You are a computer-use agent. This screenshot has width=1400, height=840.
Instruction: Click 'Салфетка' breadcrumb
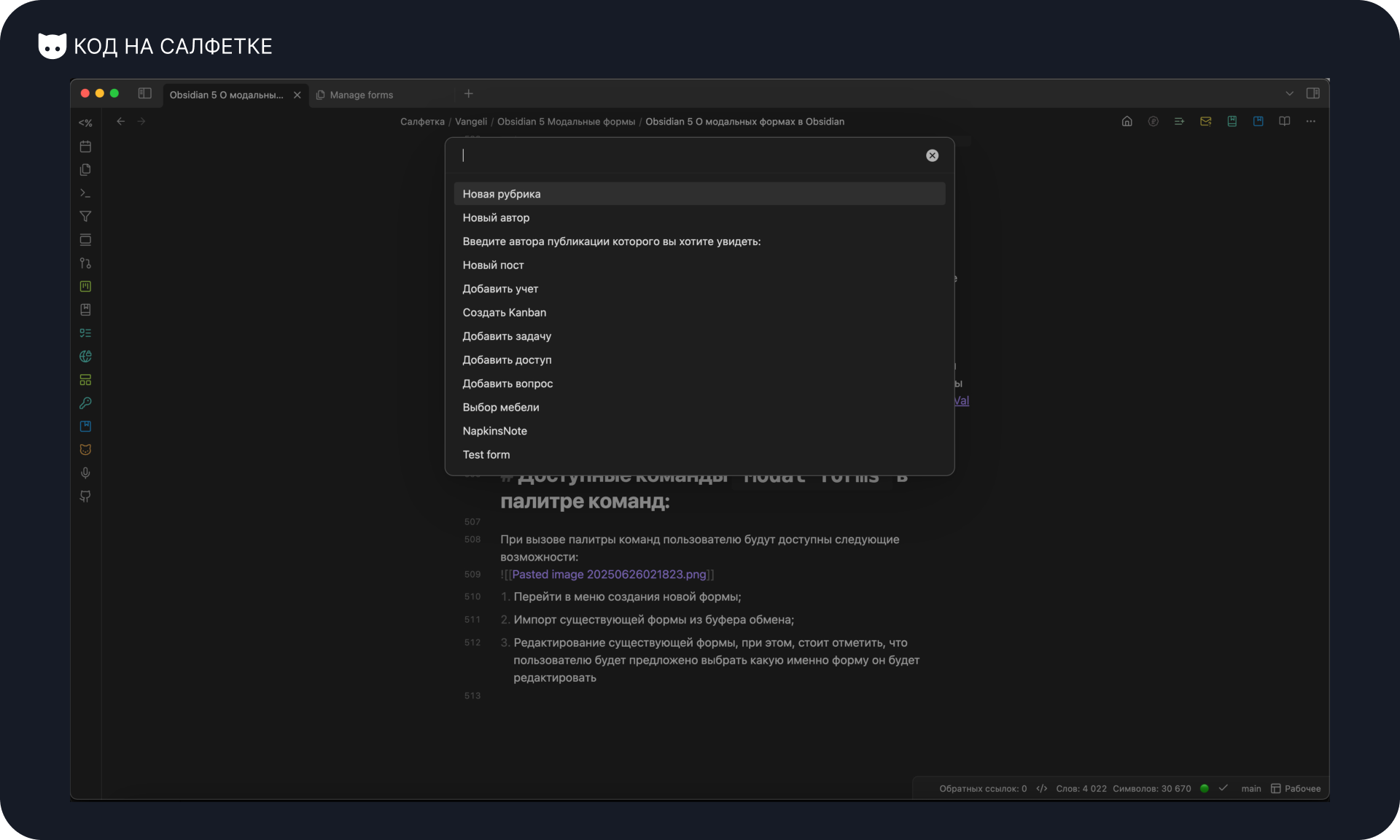(422, 122)
